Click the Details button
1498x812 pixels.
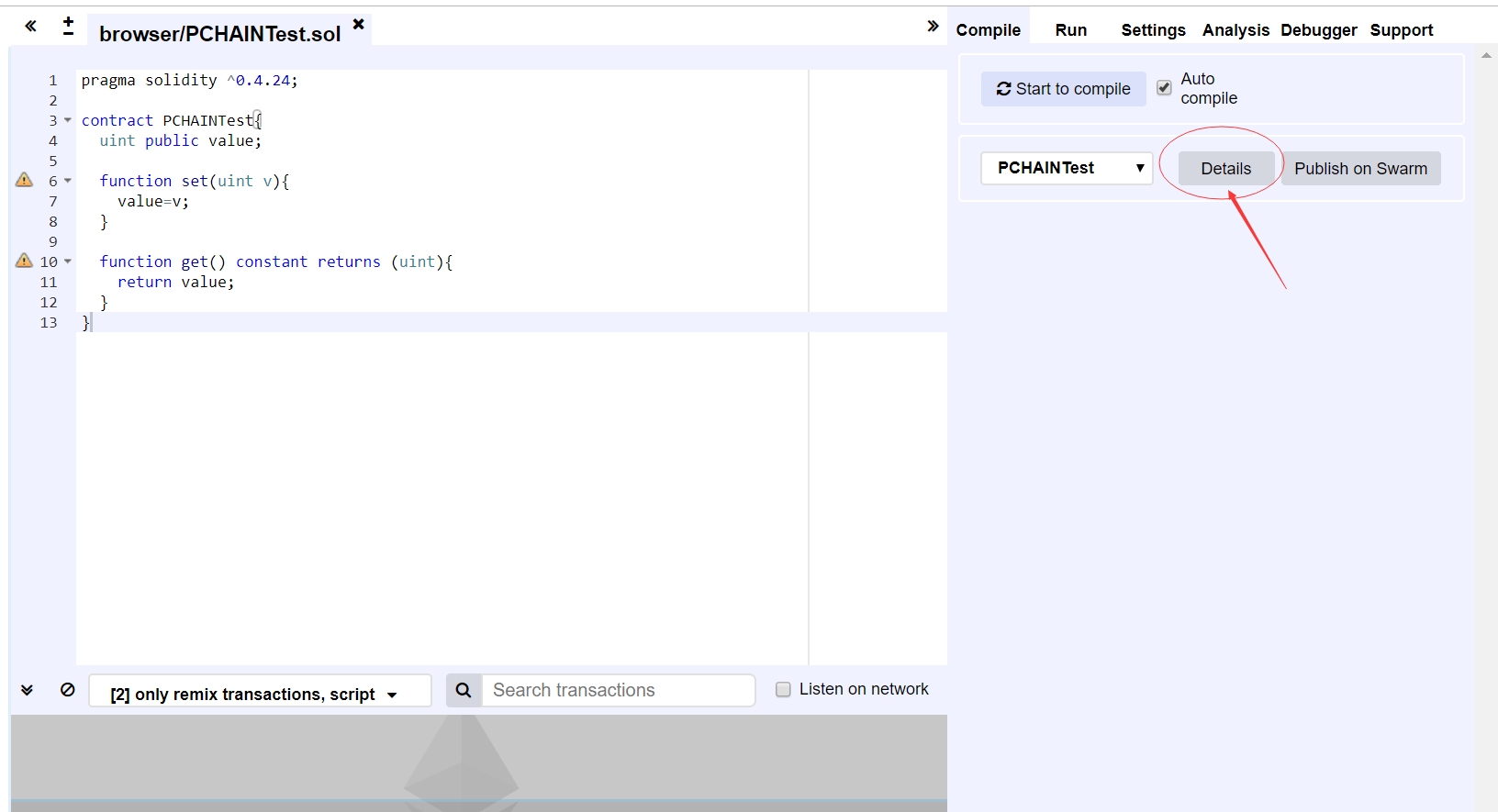coord(1225,169)
